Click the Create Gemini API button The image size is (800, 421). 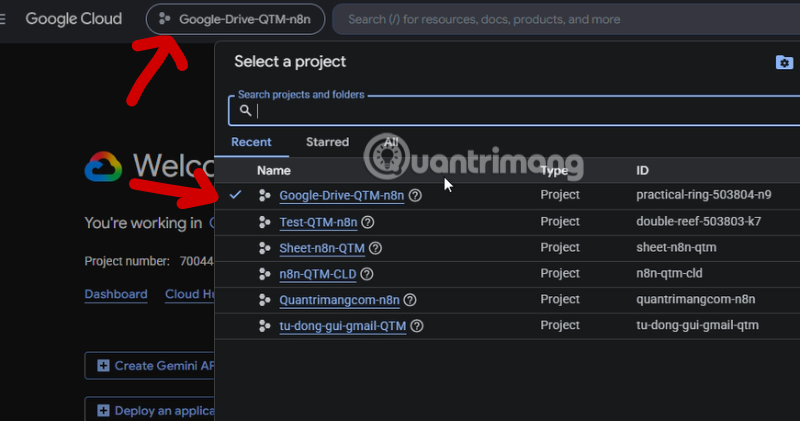point(149,366)
